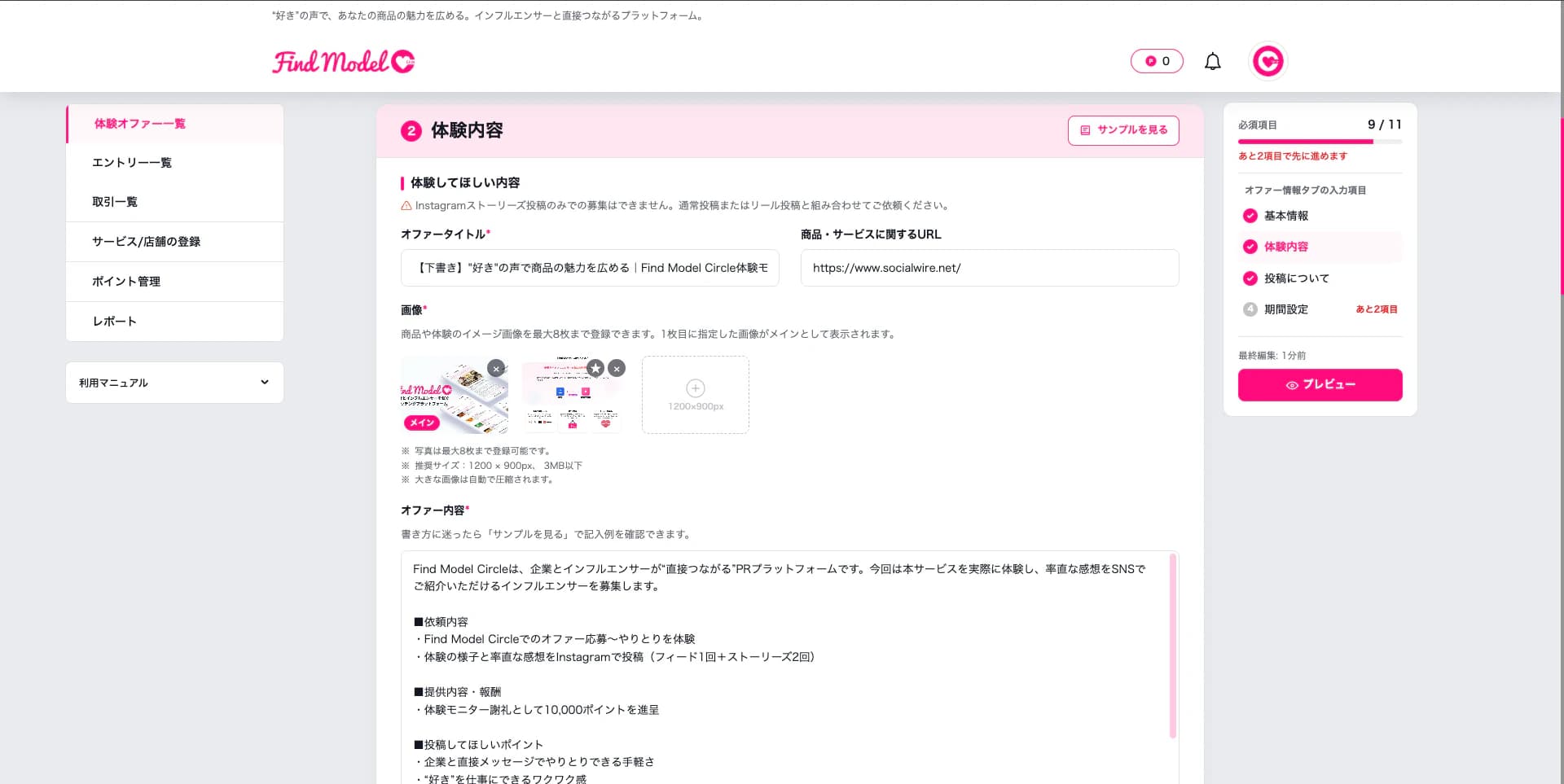Click the eye icon on the preview button
Image resolution: width=1564 pixels, height=784 pixels.
(x=1292, y=385)
